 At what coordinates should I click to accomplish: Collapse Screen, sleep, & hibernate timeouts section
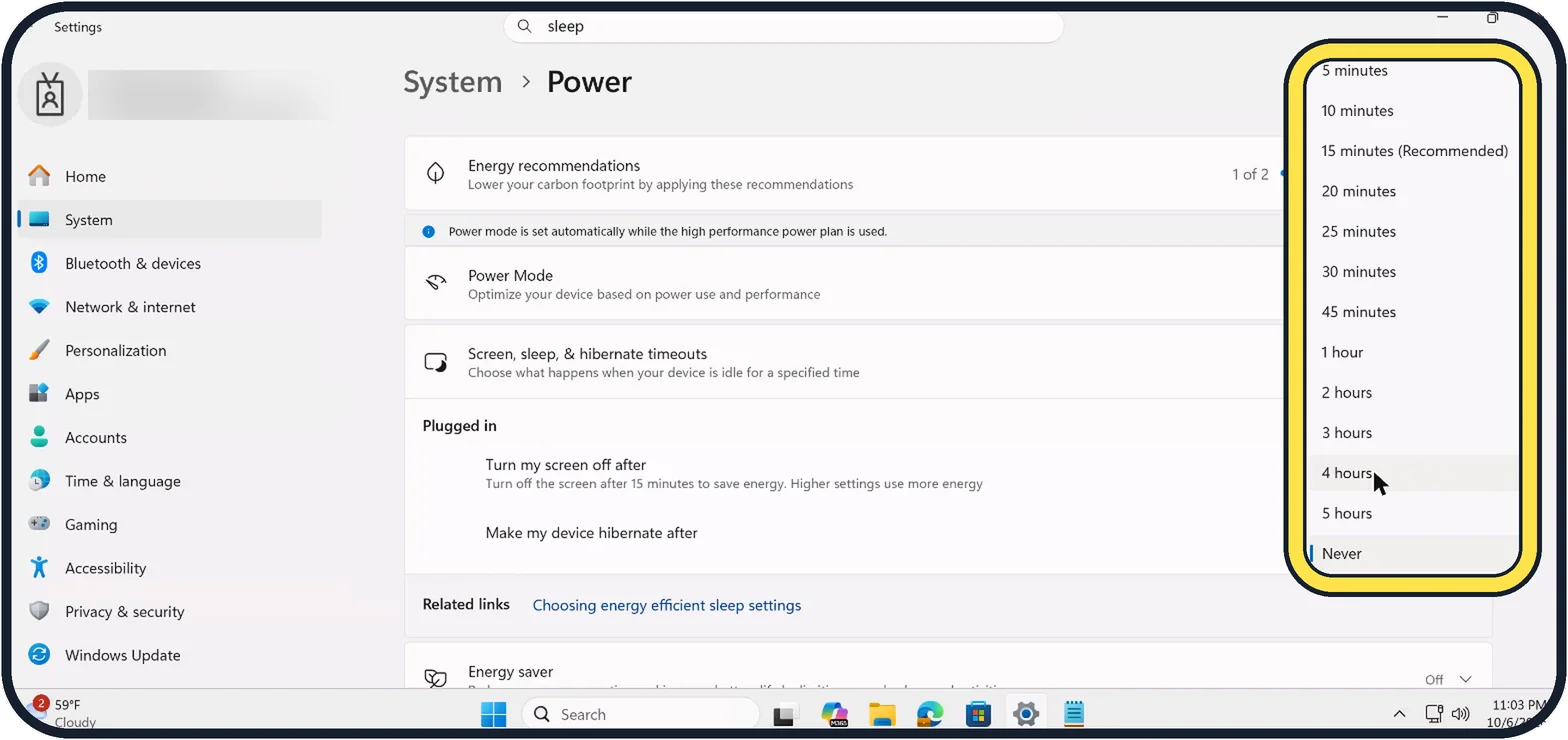point(845,362)
